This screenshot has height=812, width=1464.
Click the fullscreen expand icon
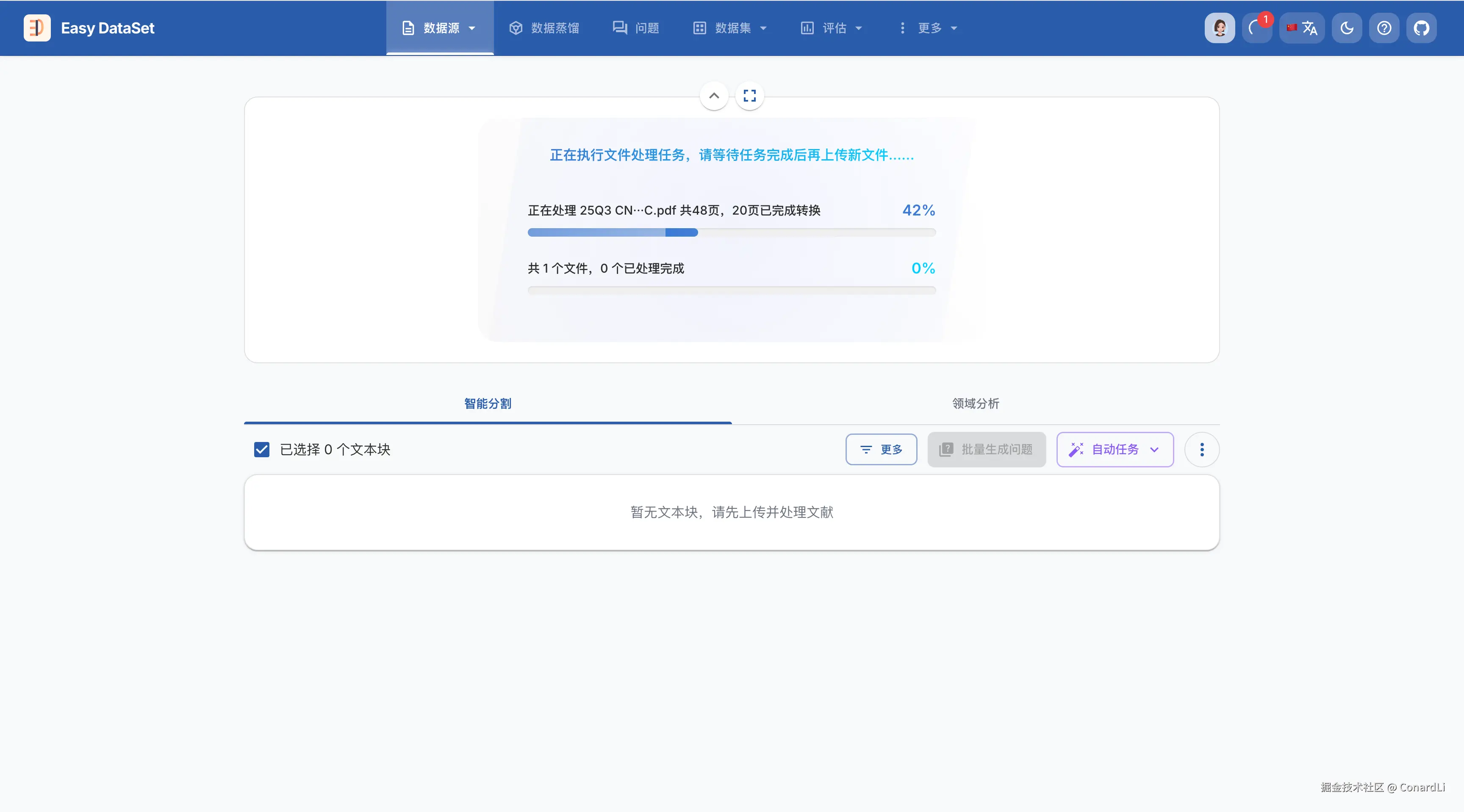point(750,95)
